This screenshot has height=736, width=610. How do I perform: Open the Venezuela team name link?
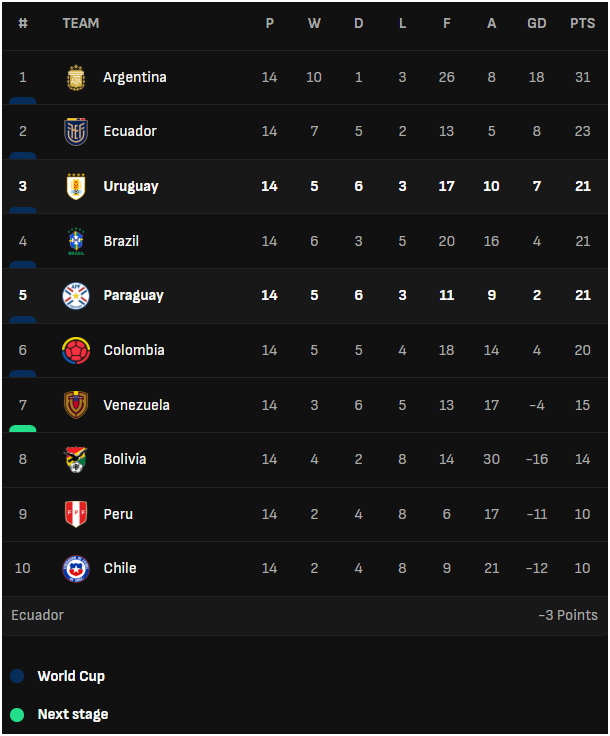[x=137, y=405]
